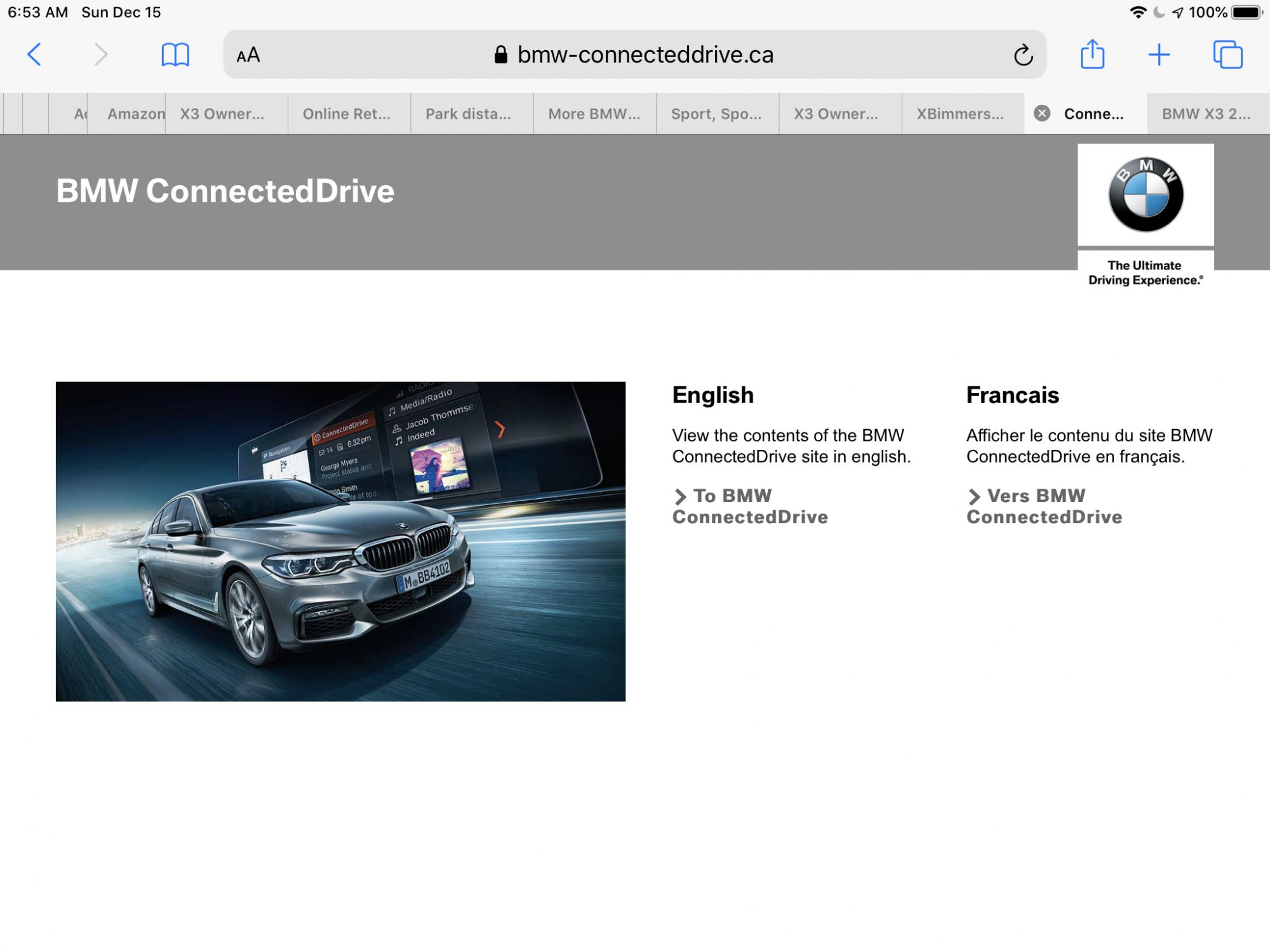Image resolution: width=1270 pixels, height=952 pixels.
Task: Go back to the previous page
Action: pyautogui.click(x=35, y=55)
